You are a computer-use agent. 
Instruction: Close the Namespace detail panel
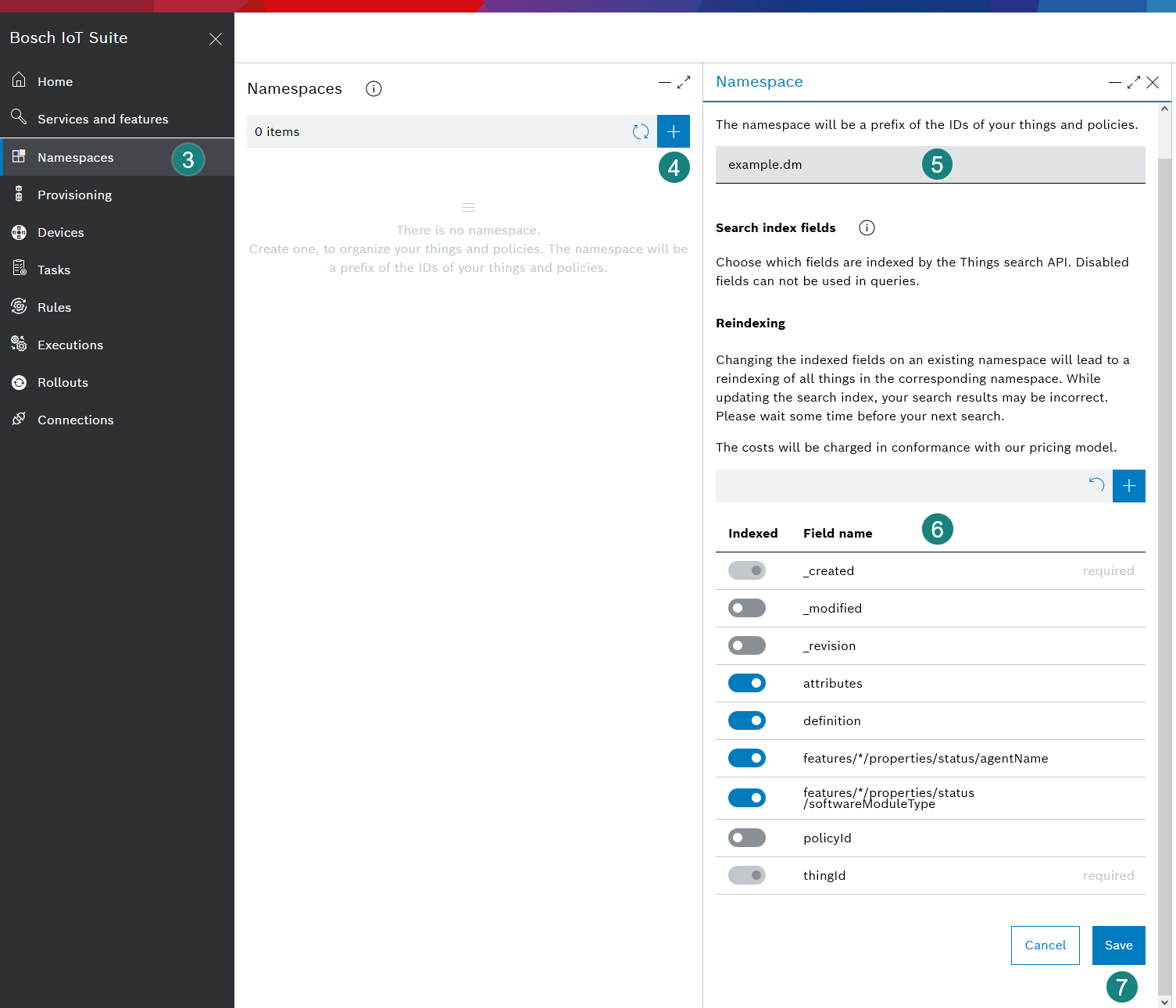[x=1153, y=82]
